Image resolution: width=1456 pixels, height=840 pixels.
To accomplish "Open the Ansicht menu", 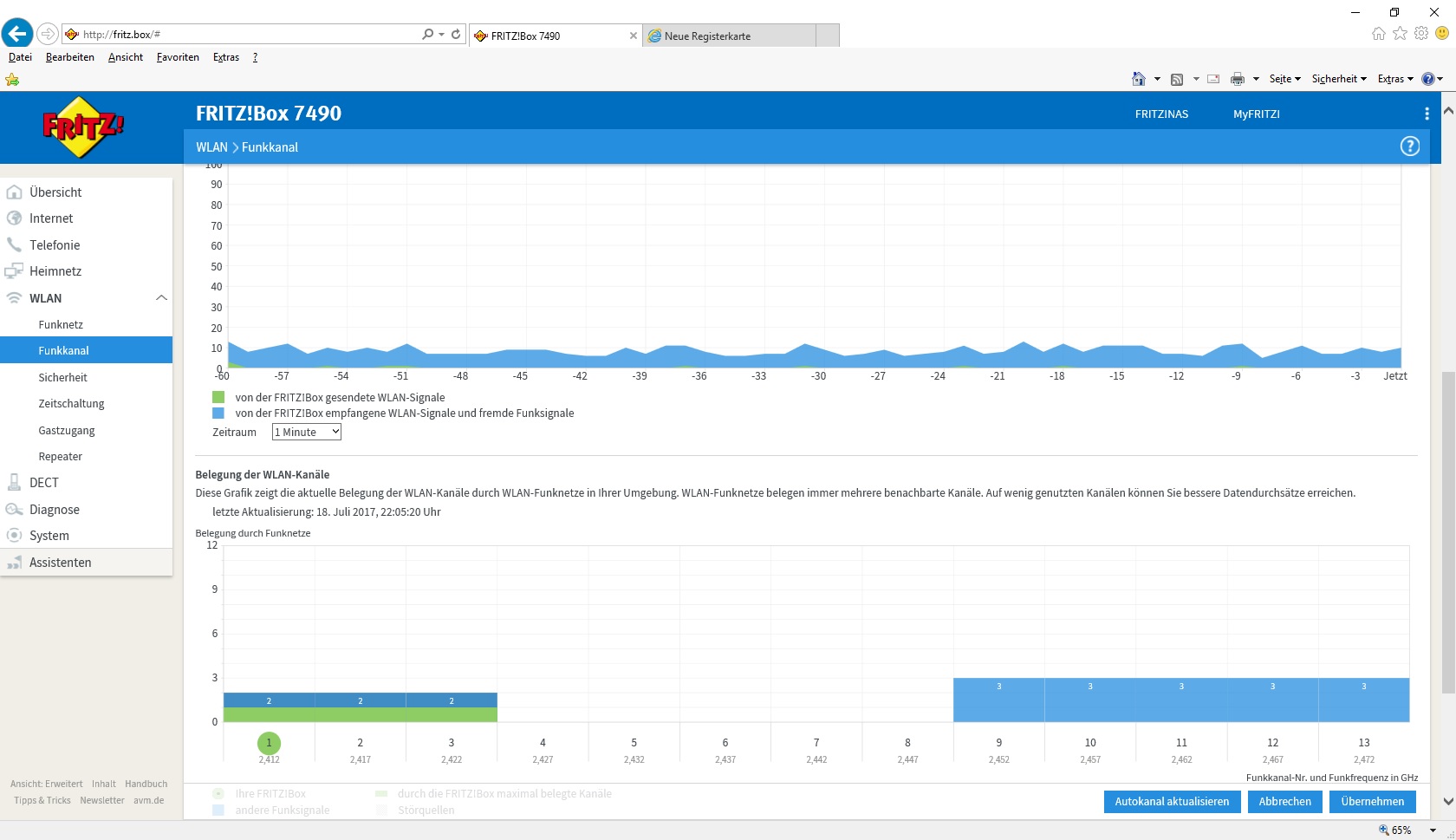I will point(126,57).
